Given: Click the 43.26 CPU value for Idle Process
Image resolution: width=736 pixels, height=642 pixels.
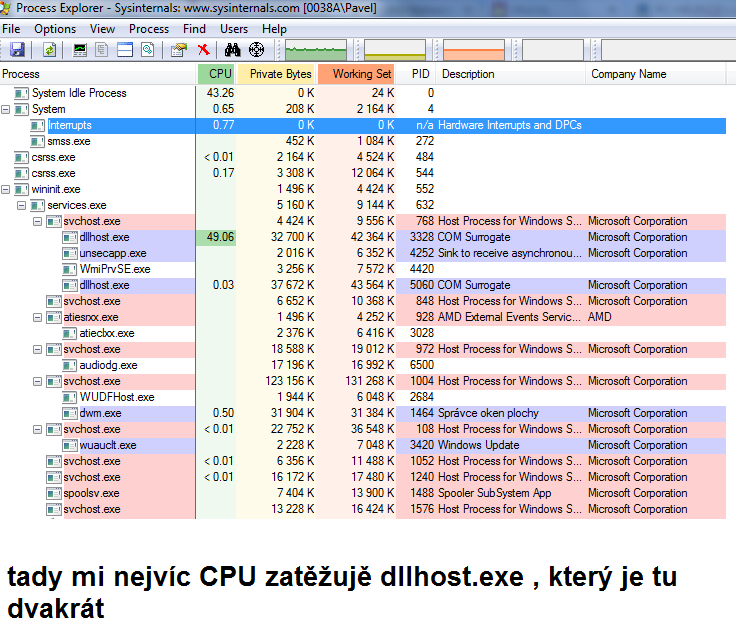Looking at the screenshot, I should click(220, 93).
